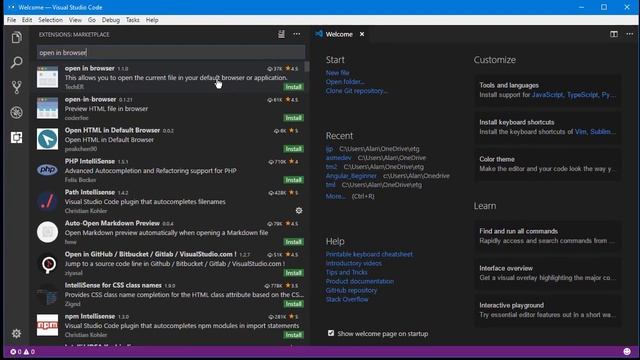Install open-in-browser by coderfee
The height and width of the screenshot is (360, 640).
(293, 118)
